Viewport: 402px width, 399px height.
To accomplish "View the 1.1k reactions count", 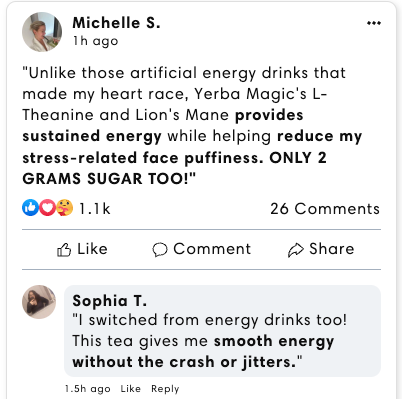I will point(94,209).
